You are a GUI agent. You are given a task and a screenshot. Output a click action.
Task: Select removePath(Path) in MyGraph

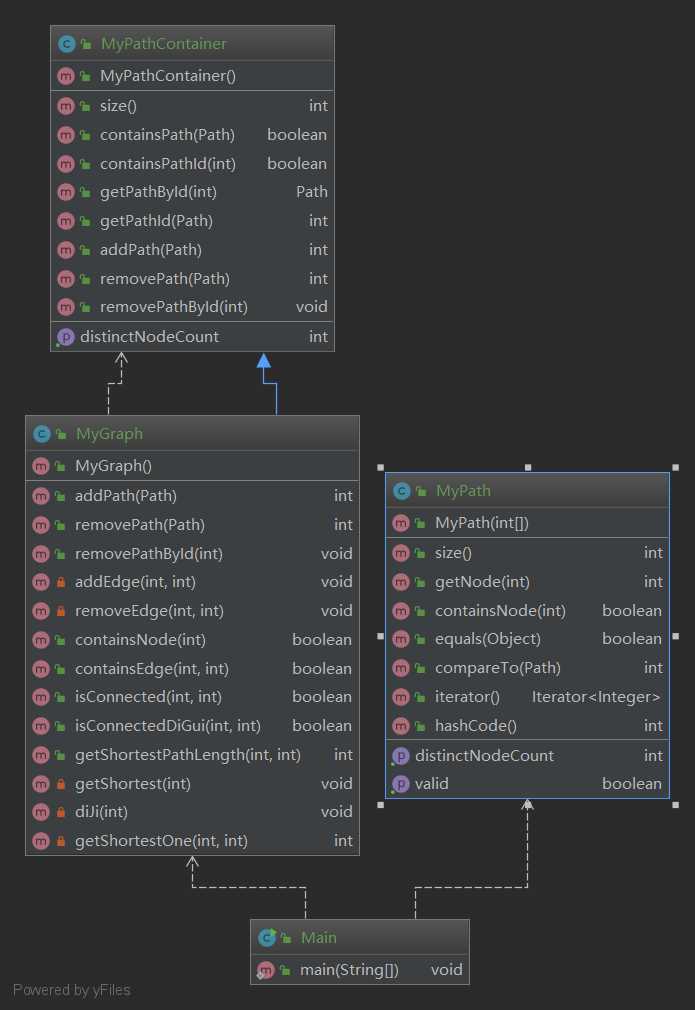coord(192,525)
